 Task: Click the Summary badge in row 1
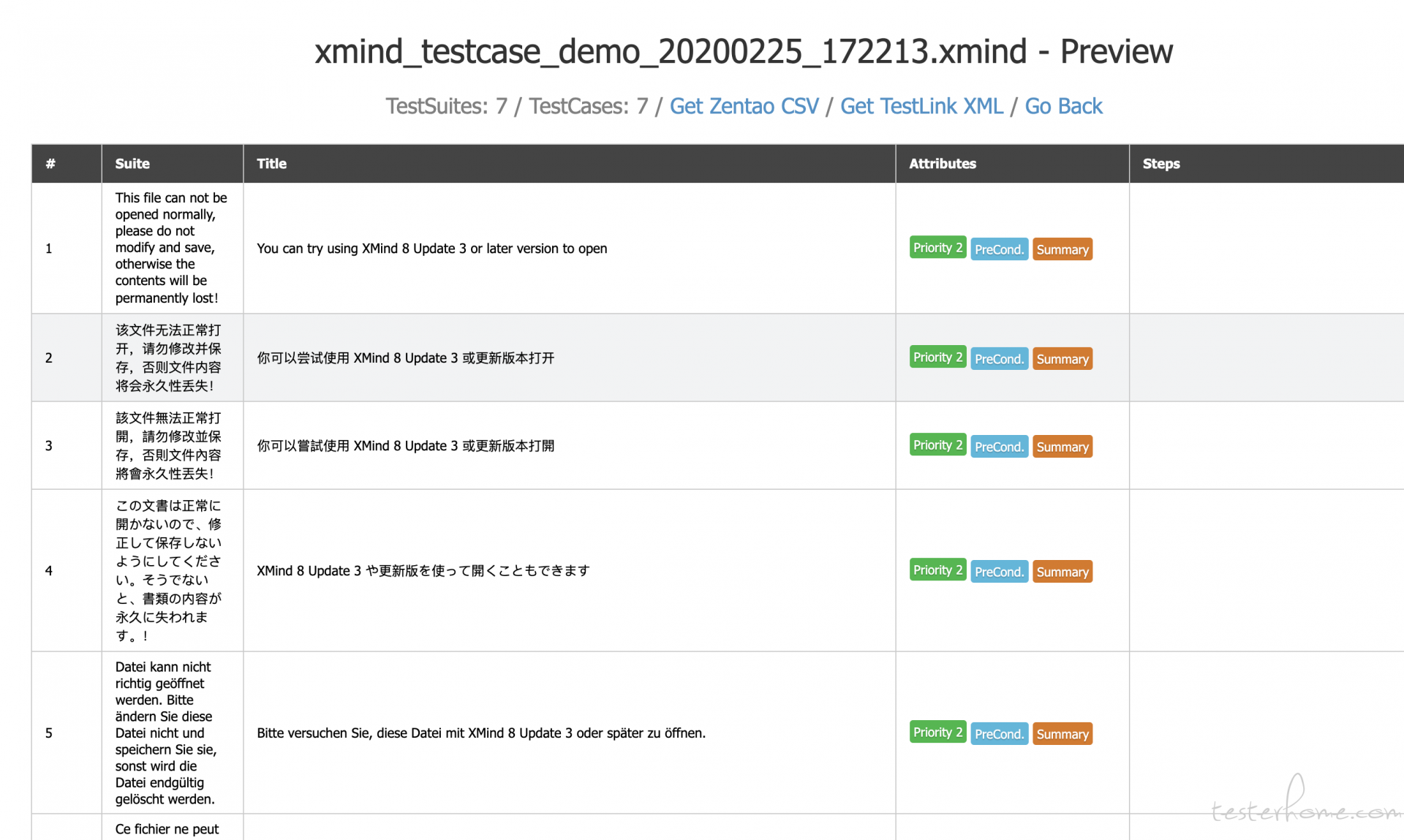pyautogui.click(x=1063, y=249)
